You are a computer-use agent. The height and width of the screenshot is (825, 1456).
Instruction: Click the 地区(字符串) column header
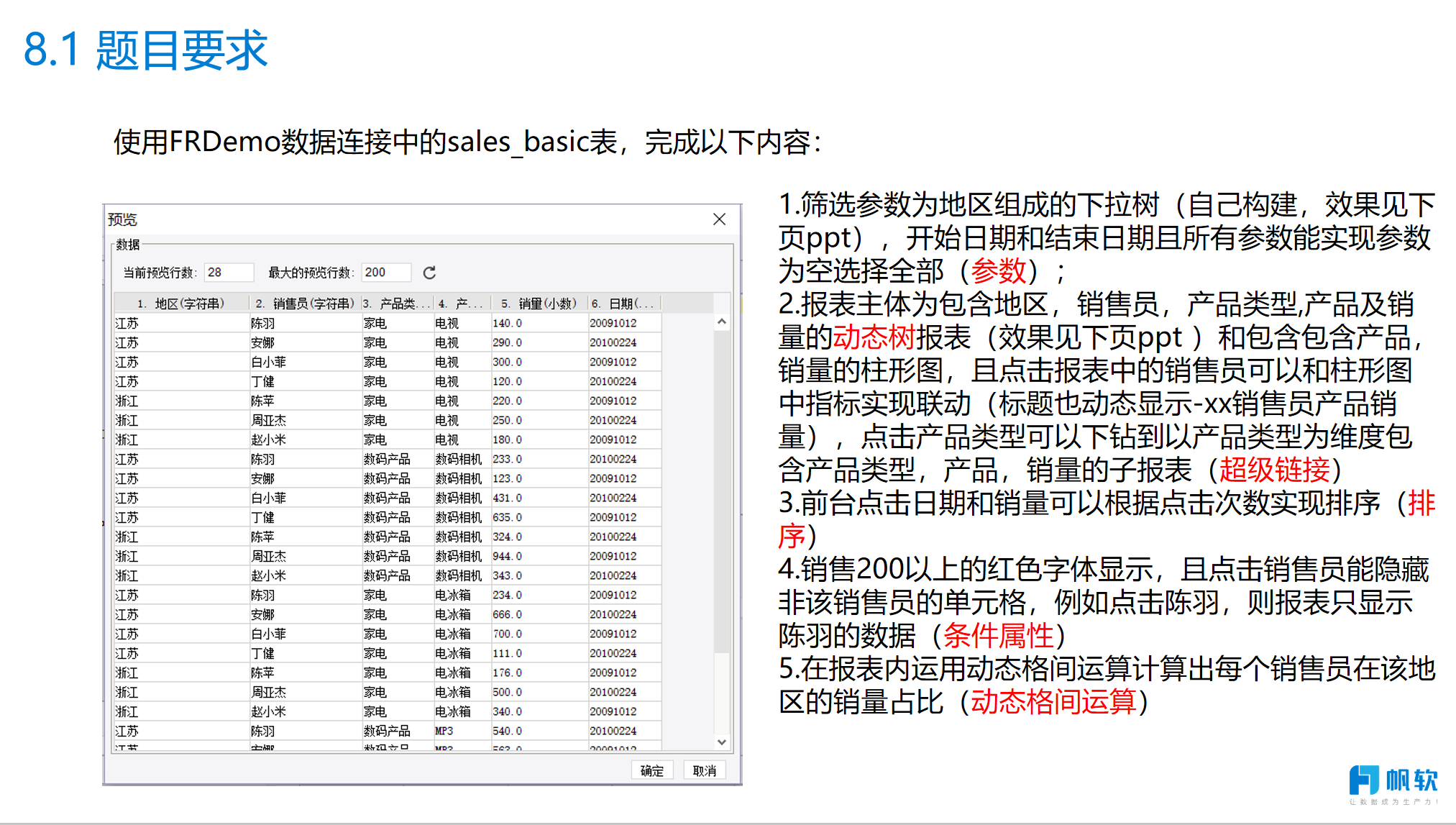click(x=181, y=304)
